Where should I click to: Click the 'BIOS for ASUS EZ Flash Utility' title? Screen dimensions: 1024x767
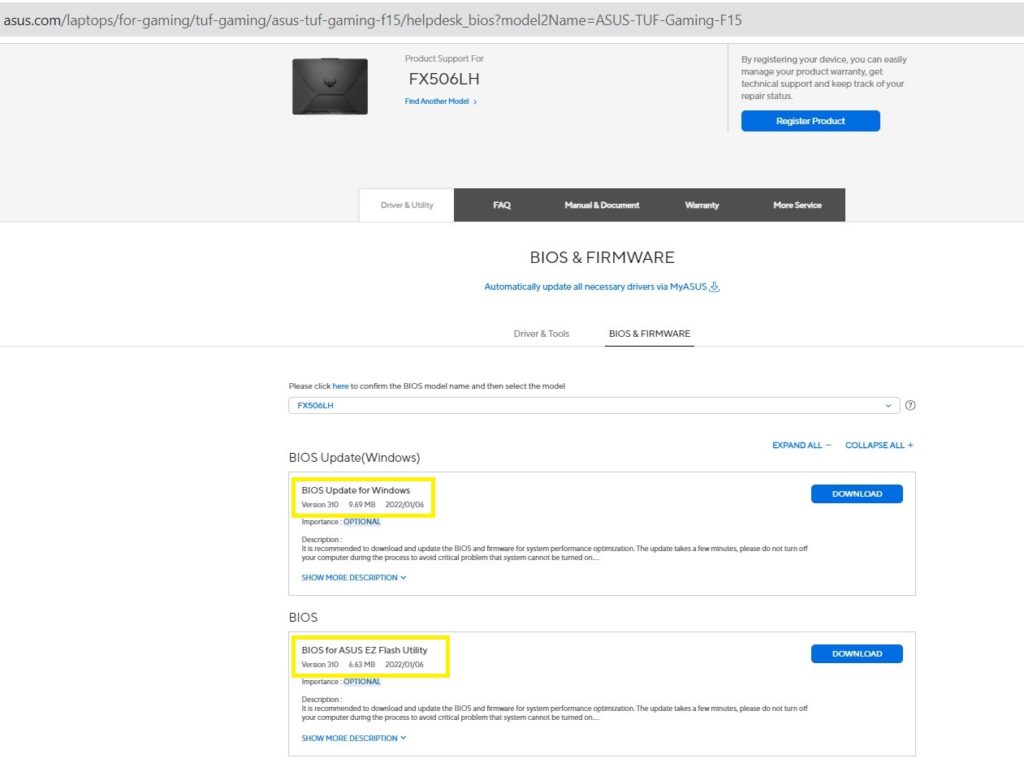[x=364, y=651]
